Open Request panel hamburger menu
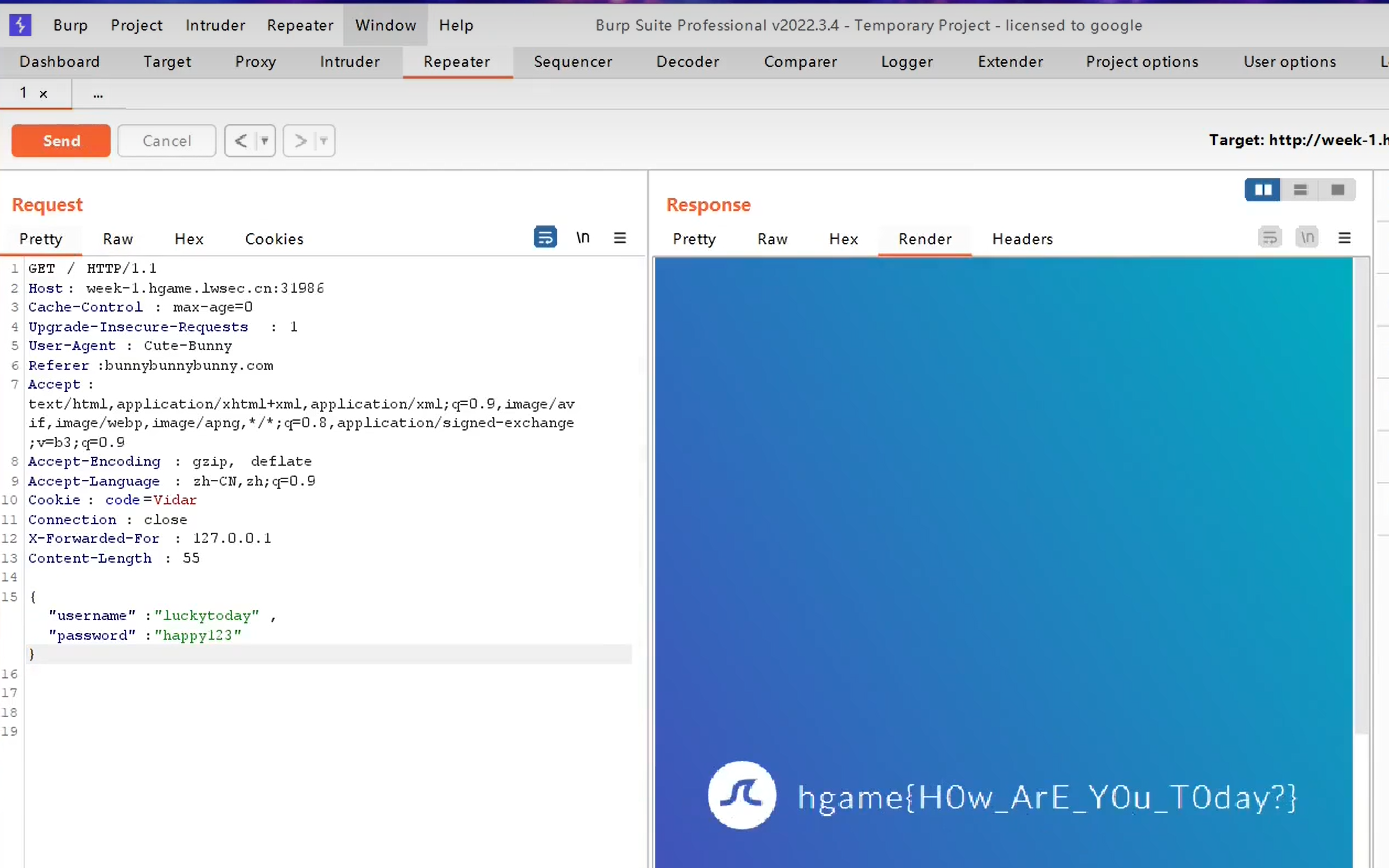Image resolution: width=1389 pixels, height=868 pixels. 620,238
